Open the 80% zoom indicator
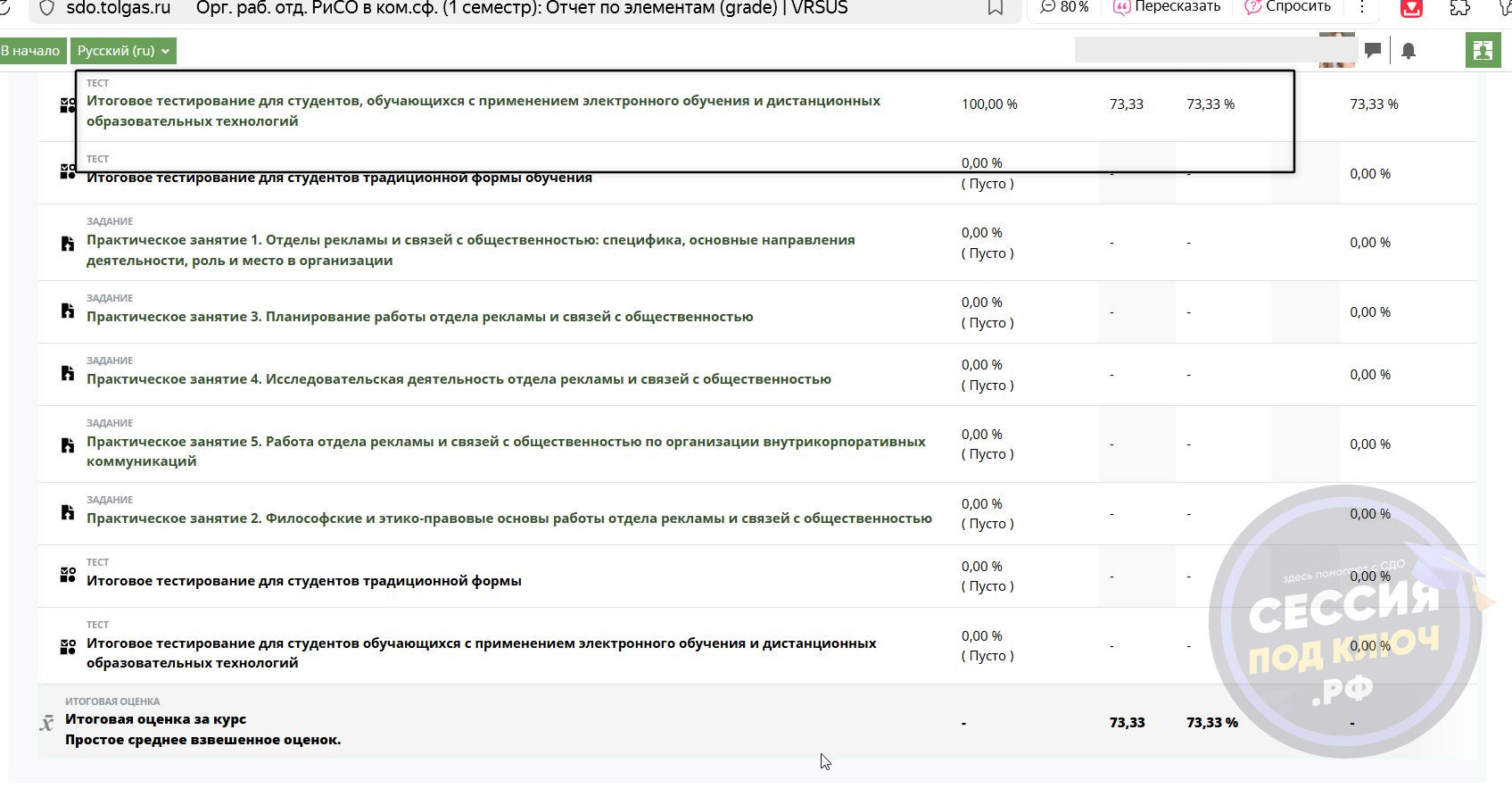Viewport: 1512px width, 788px height. point(1065,7)
